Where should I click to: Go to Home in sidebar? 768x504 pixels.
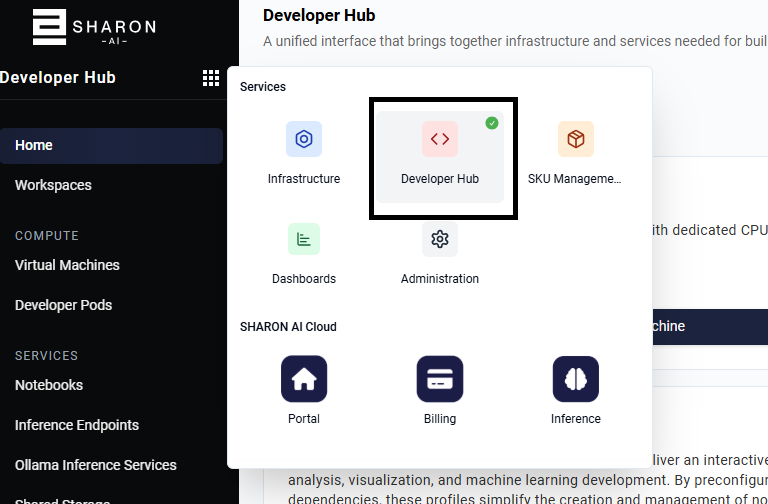(111, 145)
